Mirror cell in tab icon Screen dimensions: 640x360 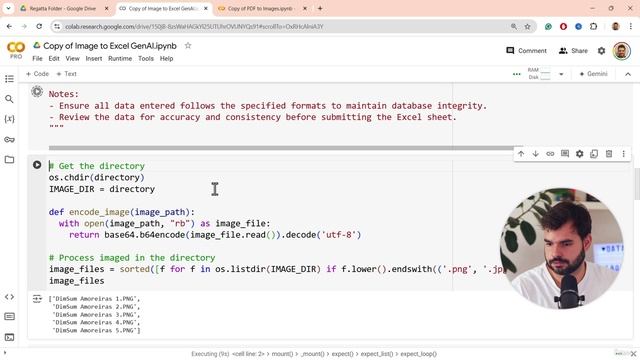point(594,154)
